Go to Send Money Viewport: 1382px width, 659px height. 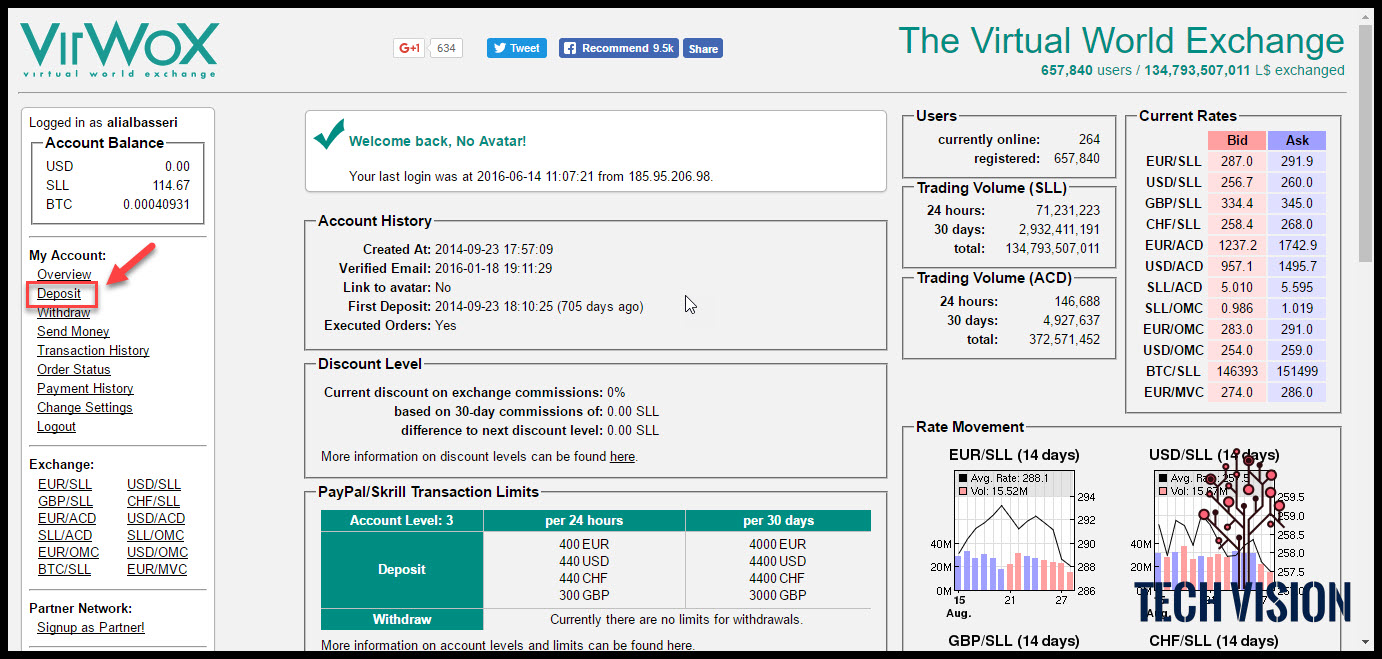(73, 331)
